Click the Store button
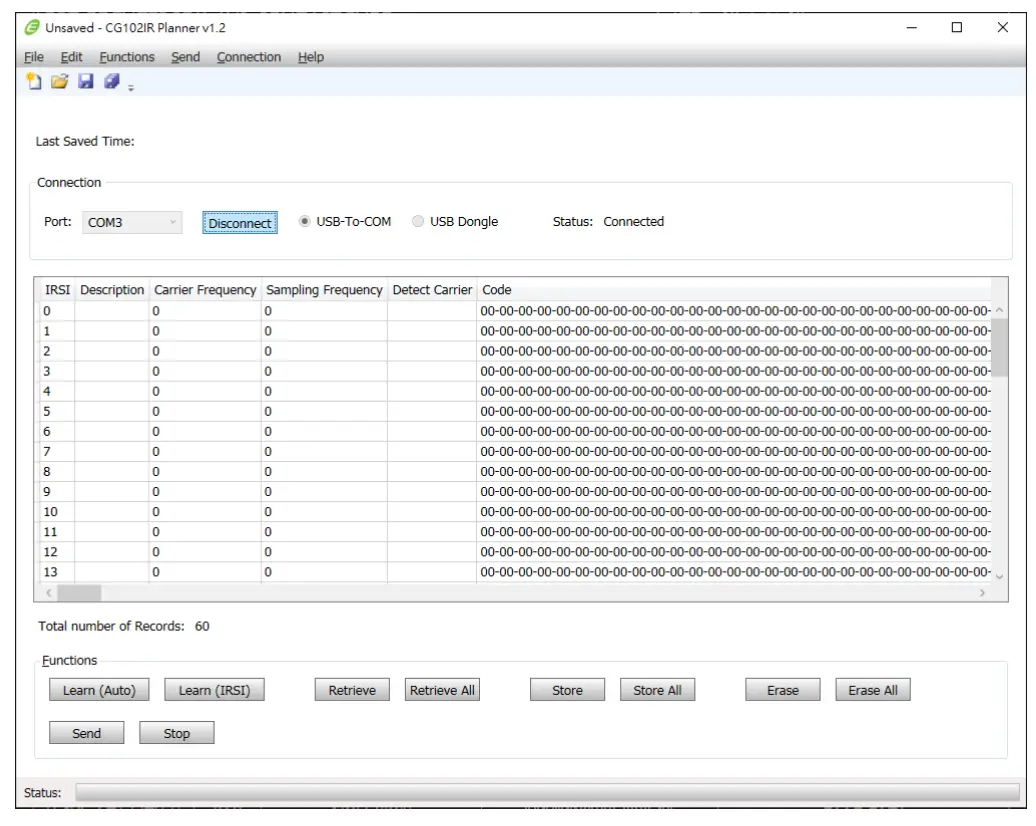The image size is (1036, 826). point(568,690)
